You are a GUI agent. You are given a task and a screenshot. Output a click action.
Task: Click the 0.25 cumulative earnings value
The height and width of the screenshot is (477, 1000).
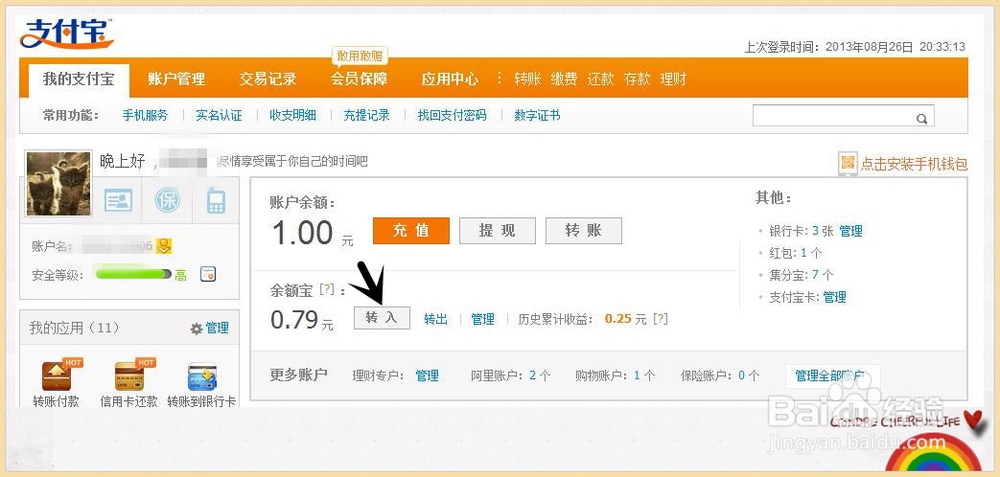(618, 319)
